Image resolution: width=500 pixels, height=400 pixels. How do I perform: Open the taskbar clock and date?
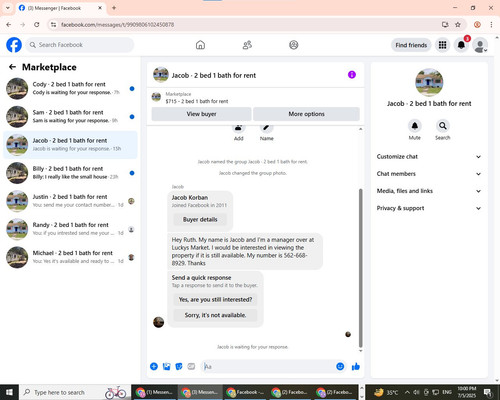(467, 392)
